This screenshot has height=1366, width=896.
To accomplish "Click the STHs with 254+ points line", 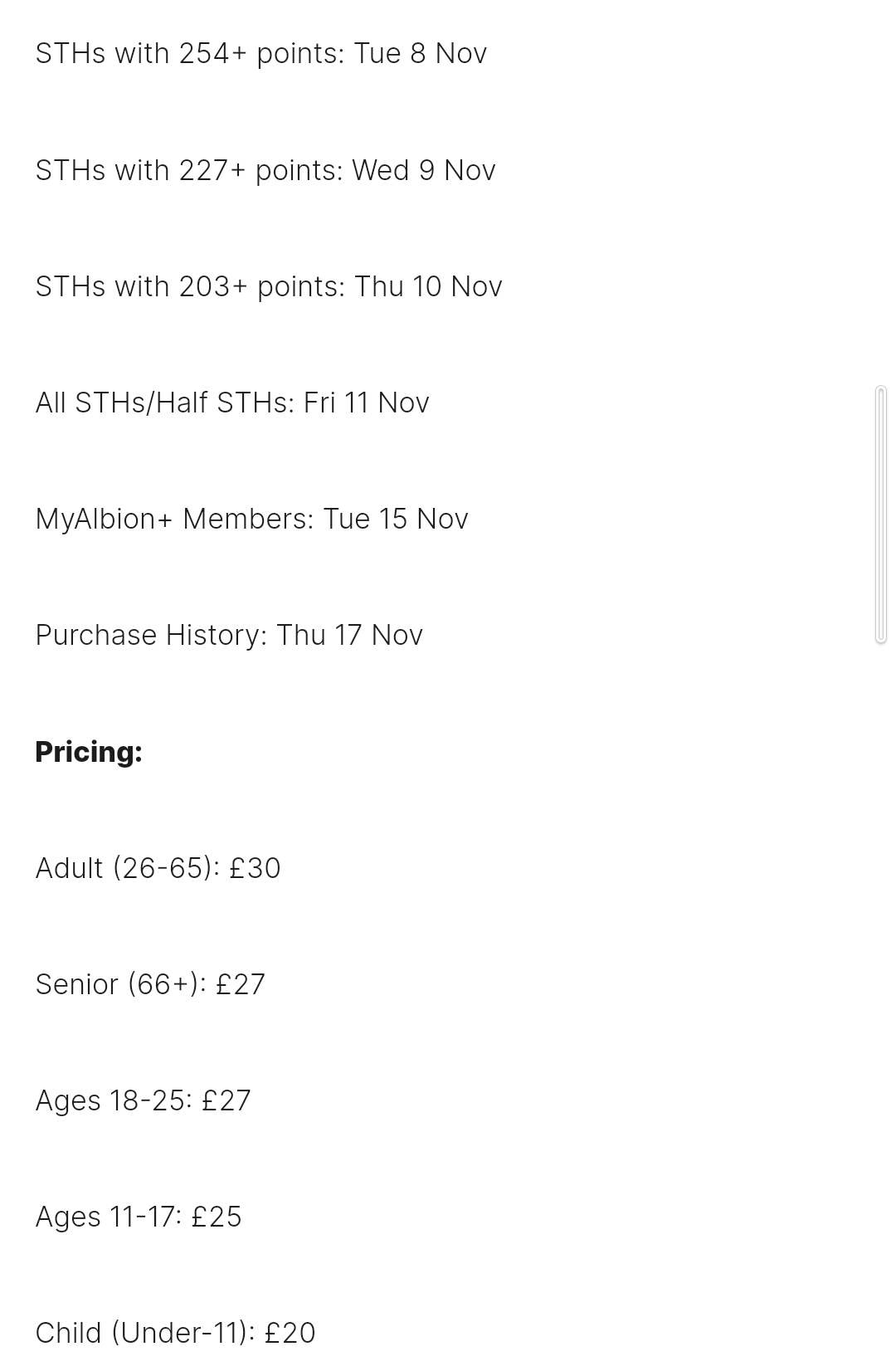I will pyautogui.click(x=261, y=54).
